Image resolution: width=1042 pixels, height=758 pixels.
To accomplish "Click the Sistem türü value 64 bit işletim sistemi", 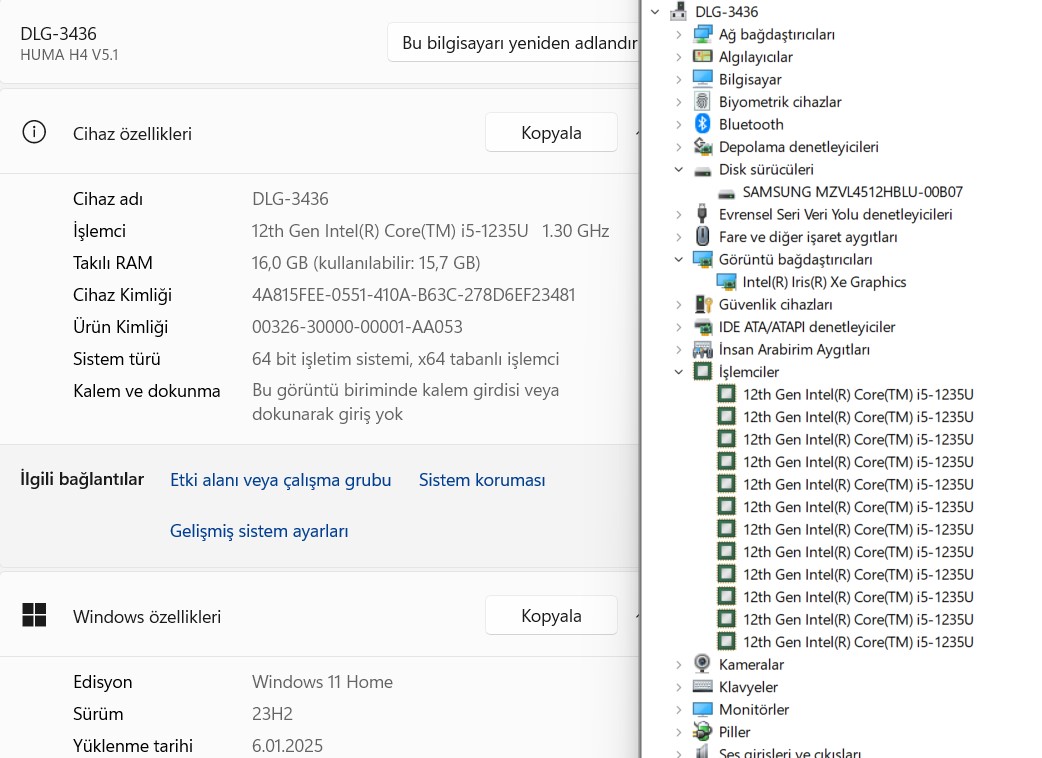I will tap(405, 359).
